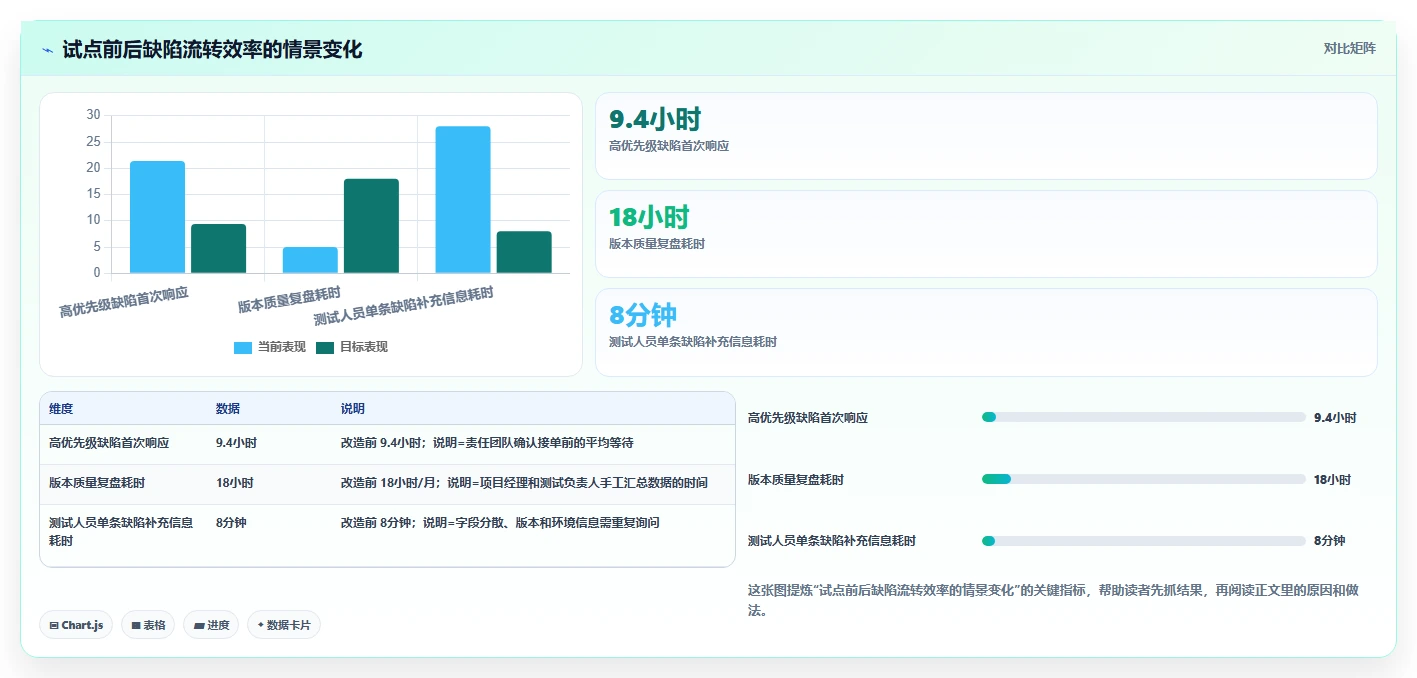Click the 9.4小时 cell in the table
The width and height of the screenshot is (1417, 678).
pyautogui.click(x=236, y=443)
